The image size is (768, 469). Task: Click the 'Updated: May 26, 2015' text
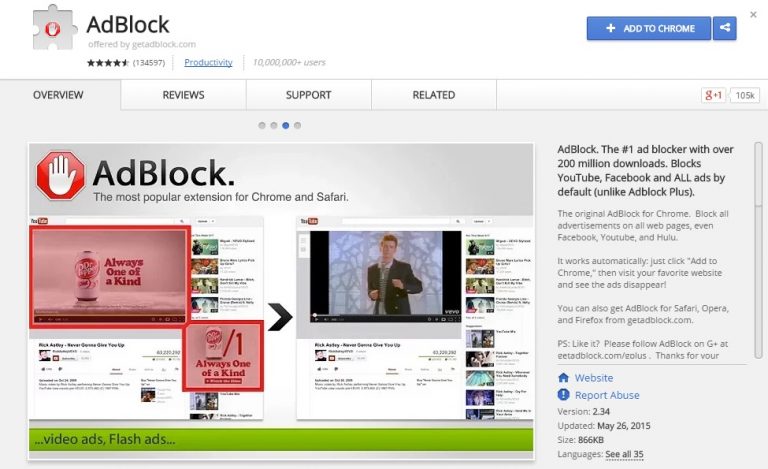[604, 425]
